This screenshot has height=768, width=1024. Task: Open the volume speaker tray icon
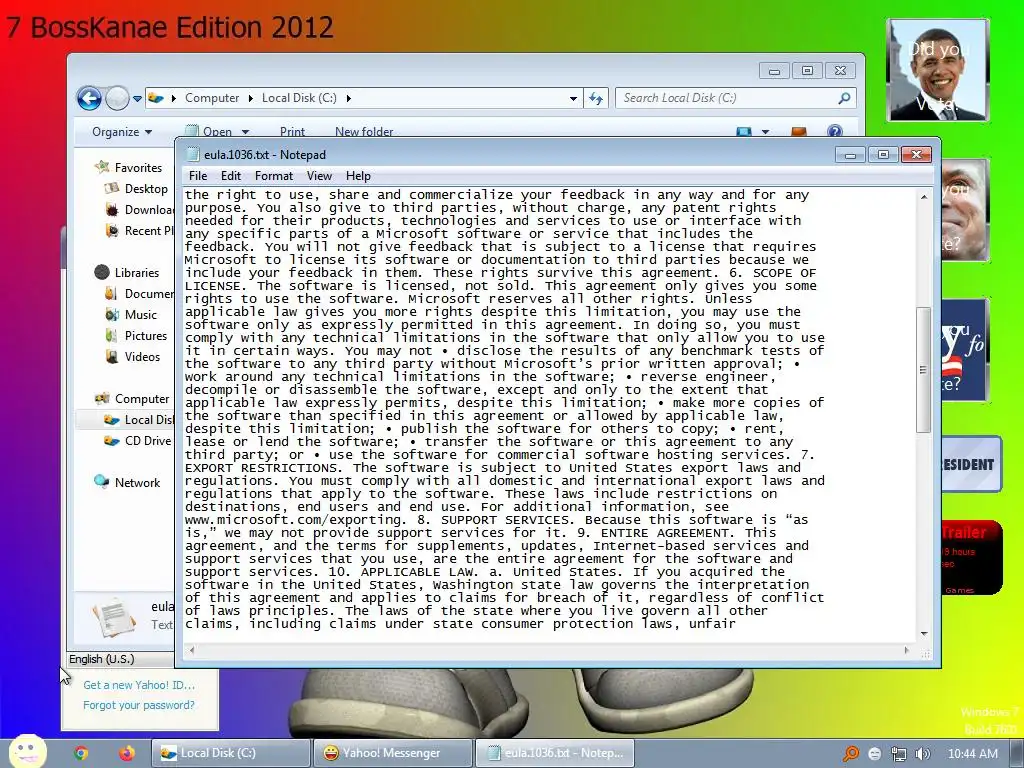[923, 754]
